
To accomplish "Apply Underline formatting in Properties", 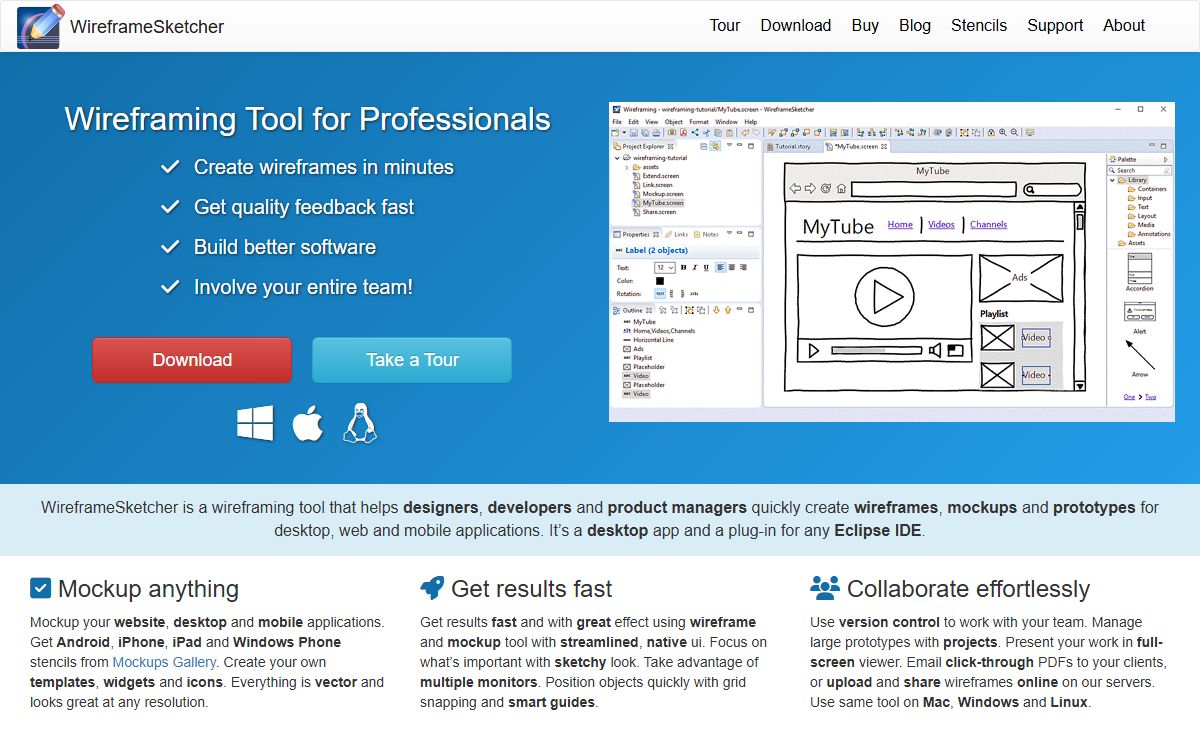I will tap(706, 267).
